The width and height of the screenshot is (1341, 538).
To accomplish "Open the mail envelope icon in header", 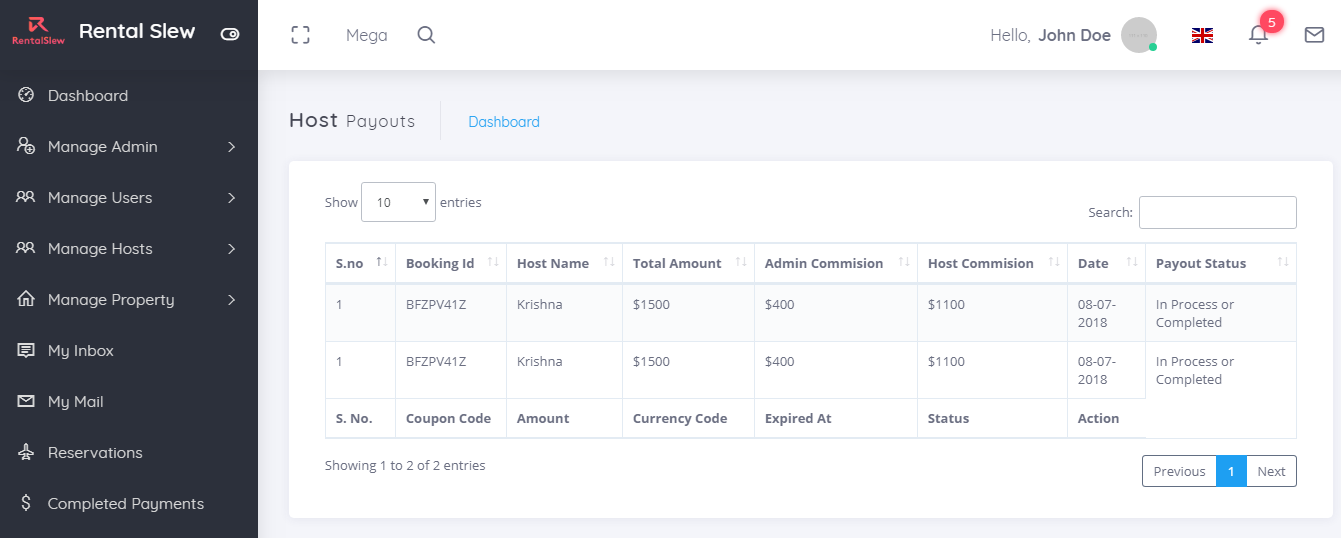I will [x=1314, y=35].
